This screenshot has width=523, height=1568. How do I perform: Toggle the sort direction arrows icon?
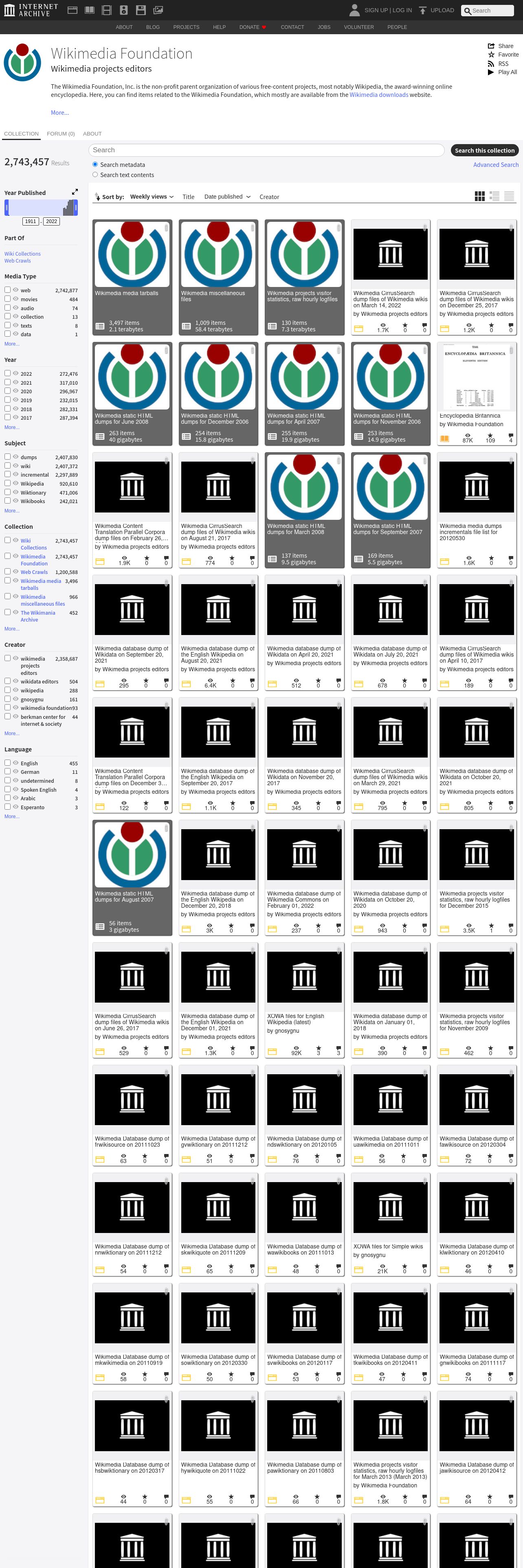[x=97, y=197]
